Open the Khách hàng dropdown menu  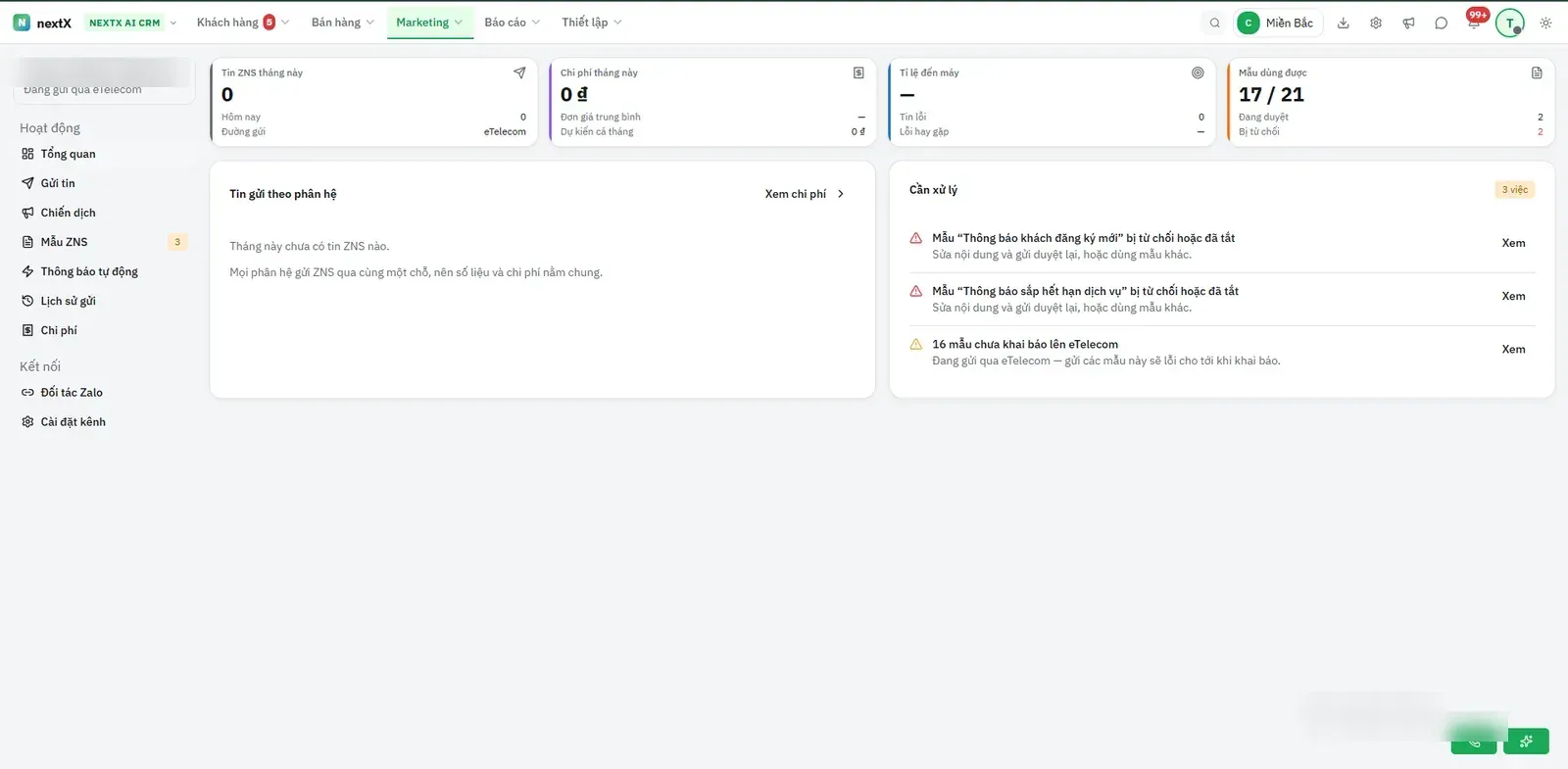242,23
